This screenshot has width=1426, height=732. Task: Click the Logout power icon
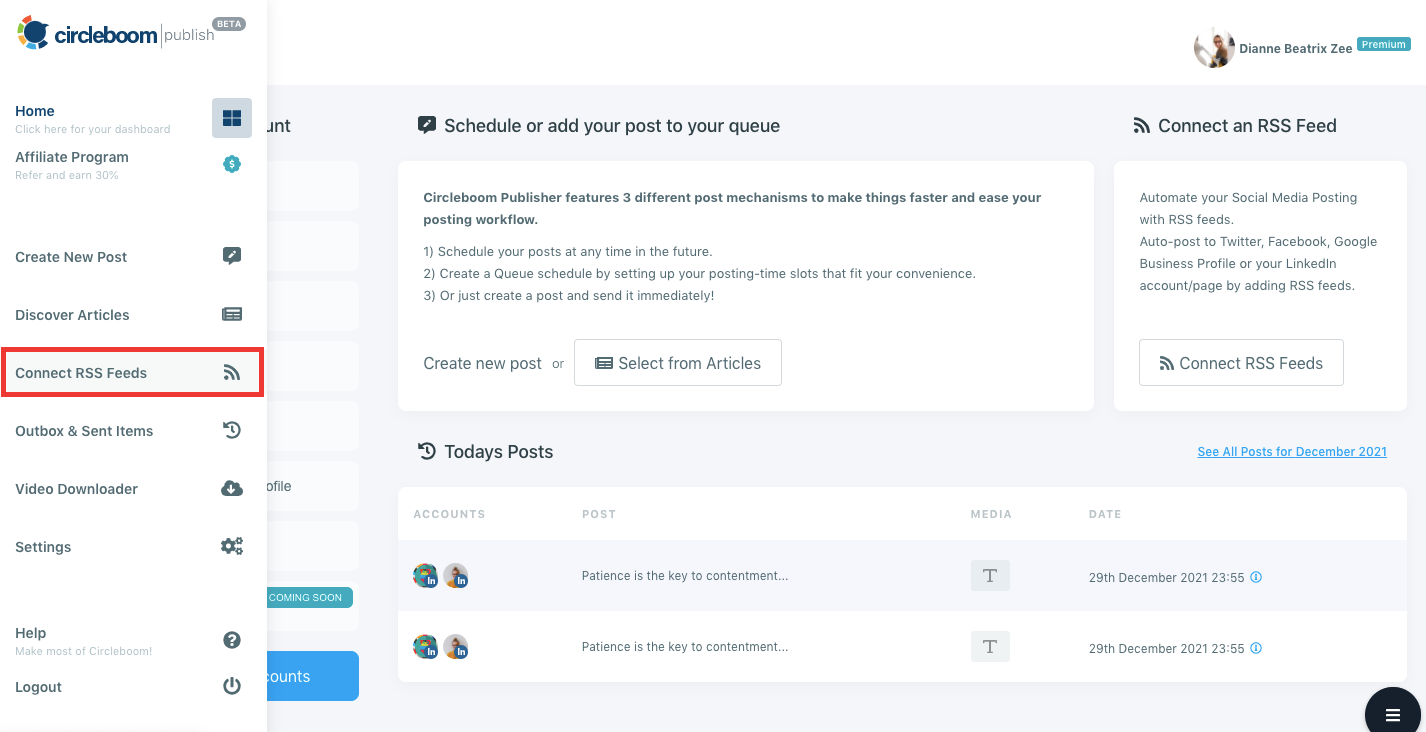(231, 685)
